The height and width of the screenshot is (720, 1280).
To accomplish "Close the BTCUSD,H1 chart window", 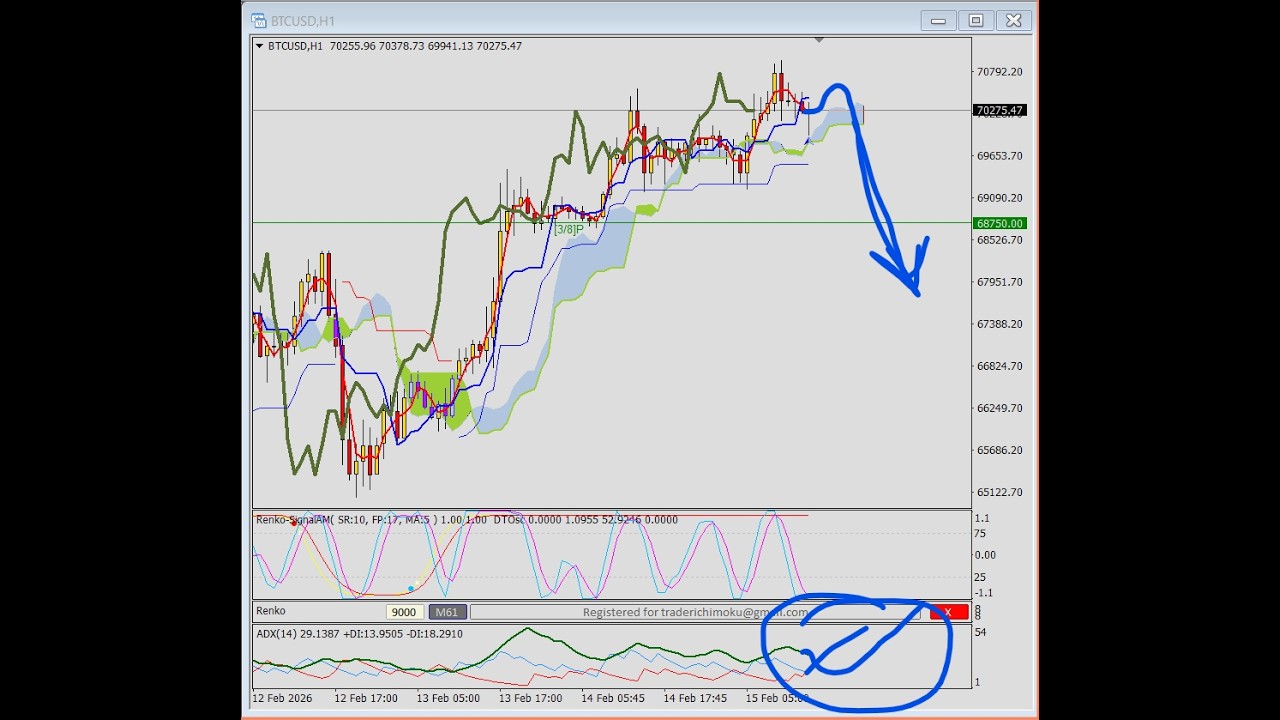I will 1014,21.
